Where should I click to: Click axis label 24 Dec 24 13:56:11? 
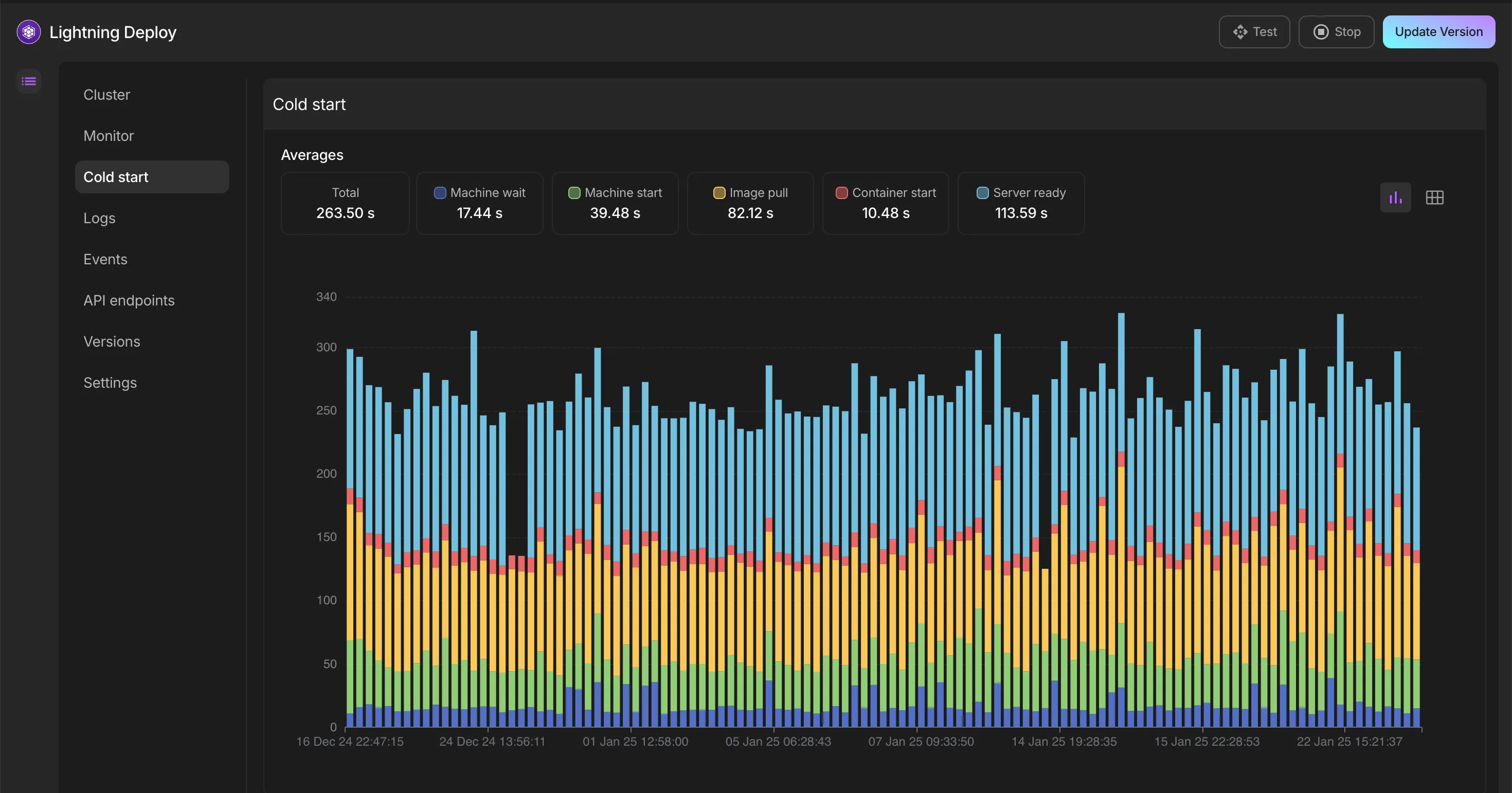click(493, 742)
